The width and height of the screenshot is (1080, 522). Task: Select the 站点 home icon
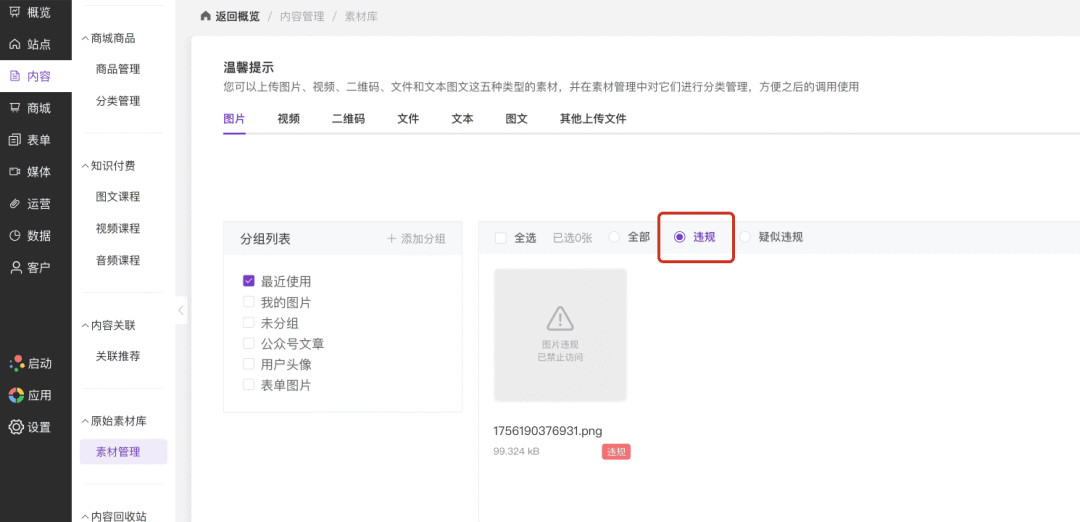(15, 44)
